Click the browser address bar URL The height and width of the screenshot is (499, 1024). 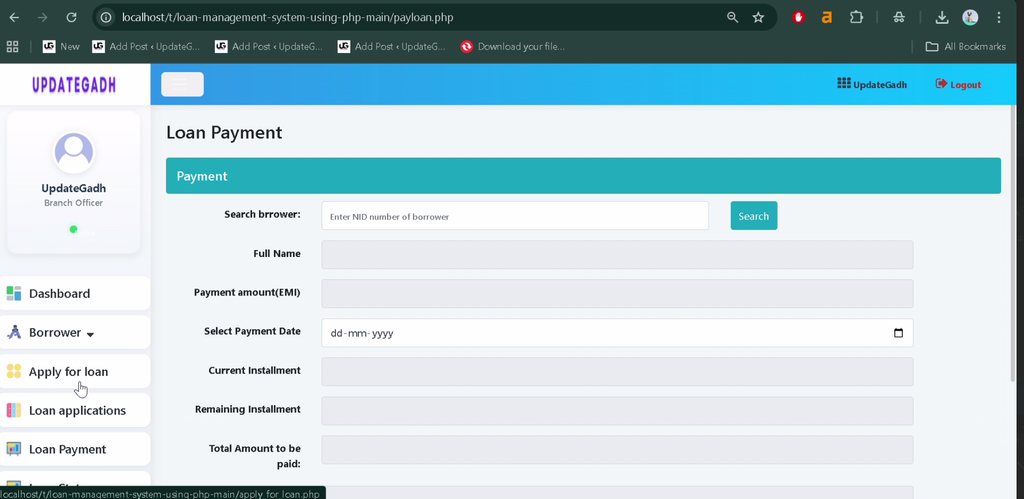287,18
